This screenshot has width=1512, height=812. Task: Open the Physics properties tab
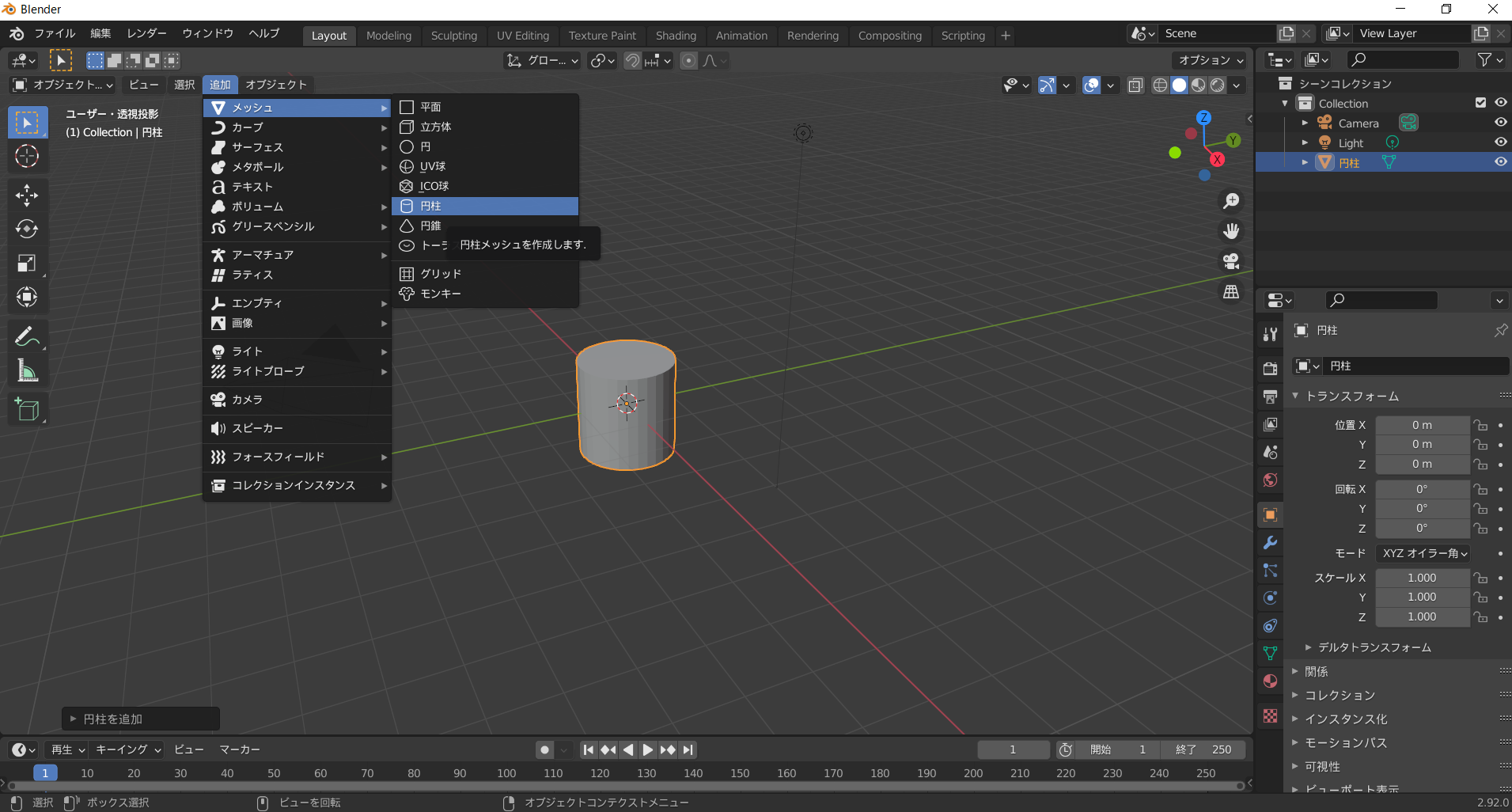point(1270,598)
